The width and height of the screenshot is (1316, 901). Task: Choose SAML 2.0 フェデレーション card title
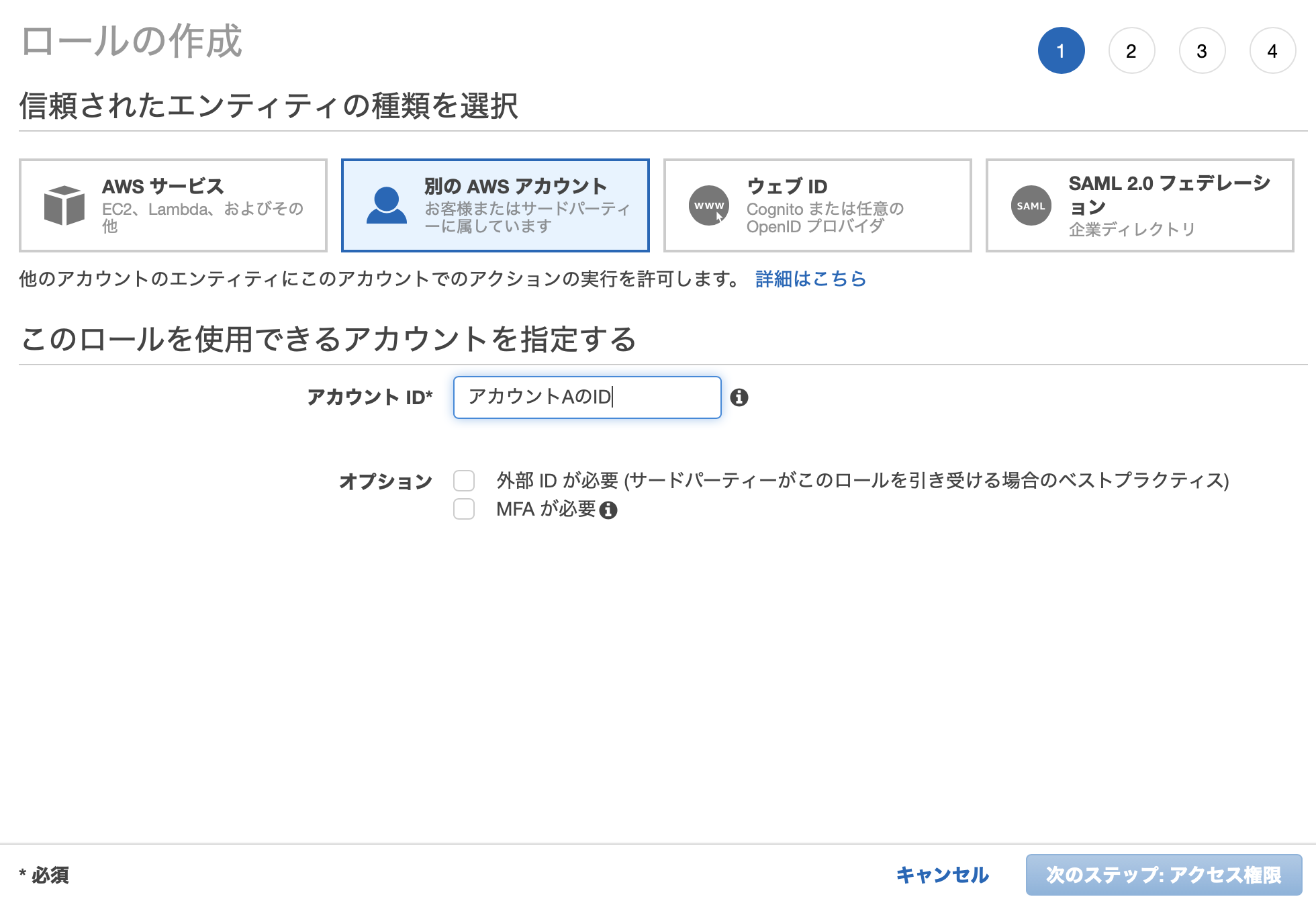click(1170, 195)
